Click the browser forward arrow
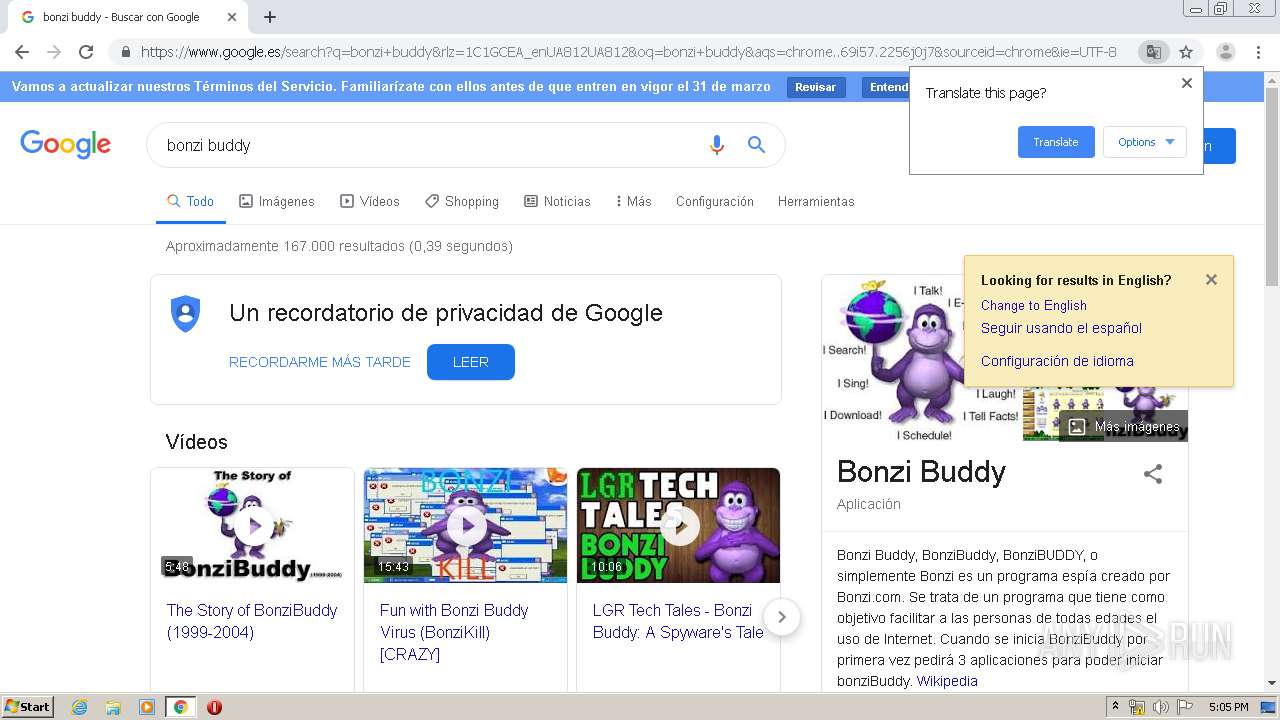 pyautogui.click(x=54, y=52)
